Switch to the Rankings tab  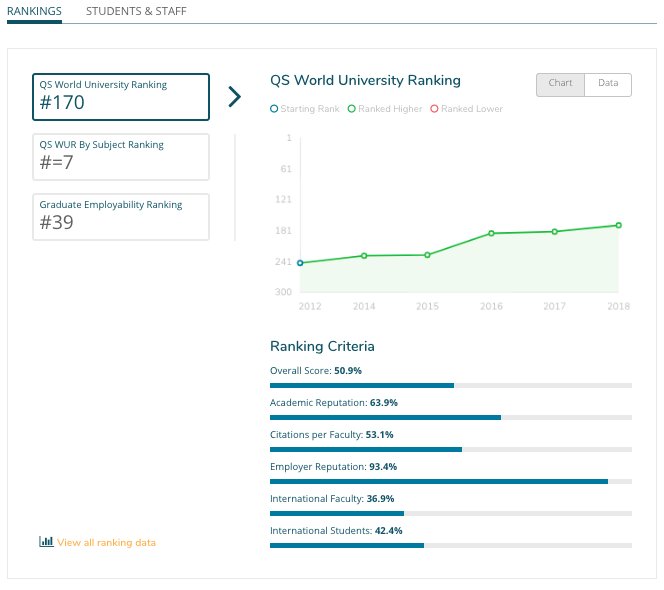coord(34,11)
